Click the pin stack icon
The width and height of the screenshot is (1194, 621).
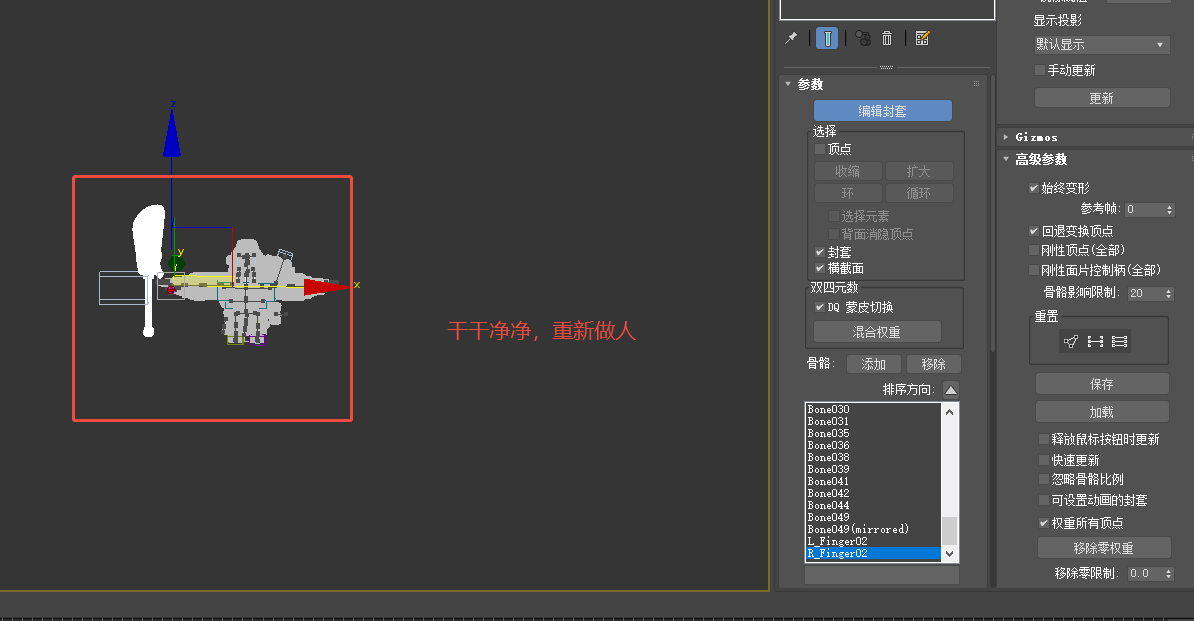(791, 38)
